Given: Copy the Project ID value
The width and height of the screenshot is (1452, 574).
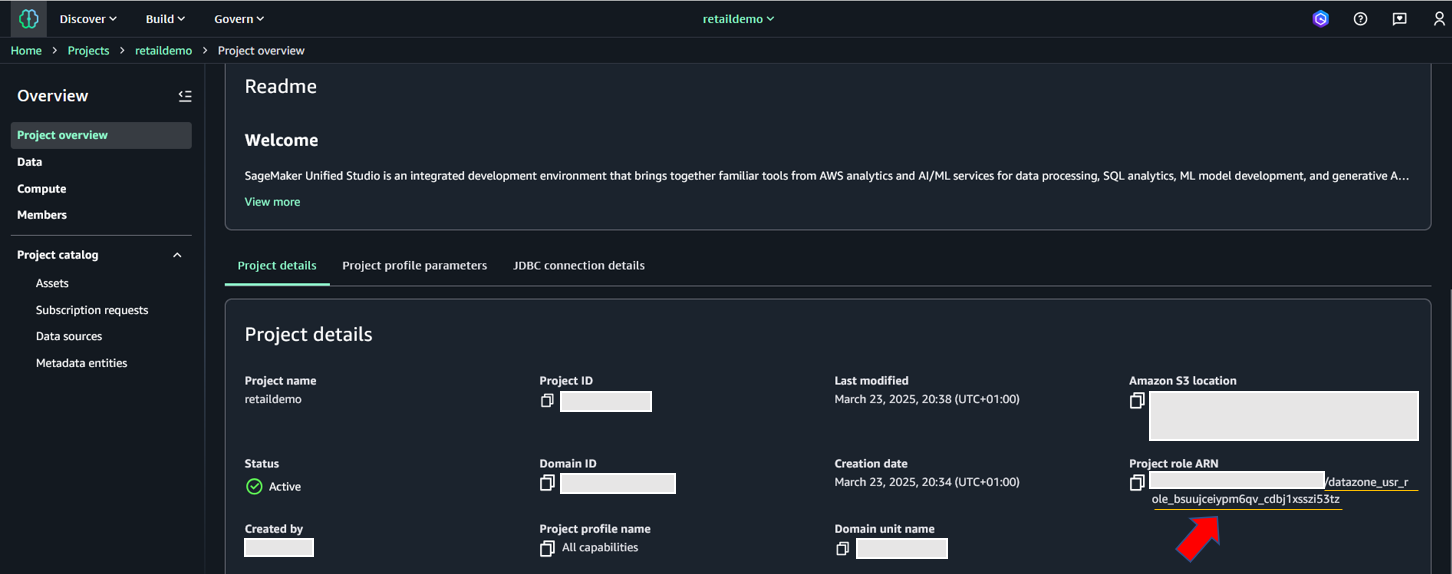Looking at the screenshot, I should pyautogui.click(x=547, y=401).
